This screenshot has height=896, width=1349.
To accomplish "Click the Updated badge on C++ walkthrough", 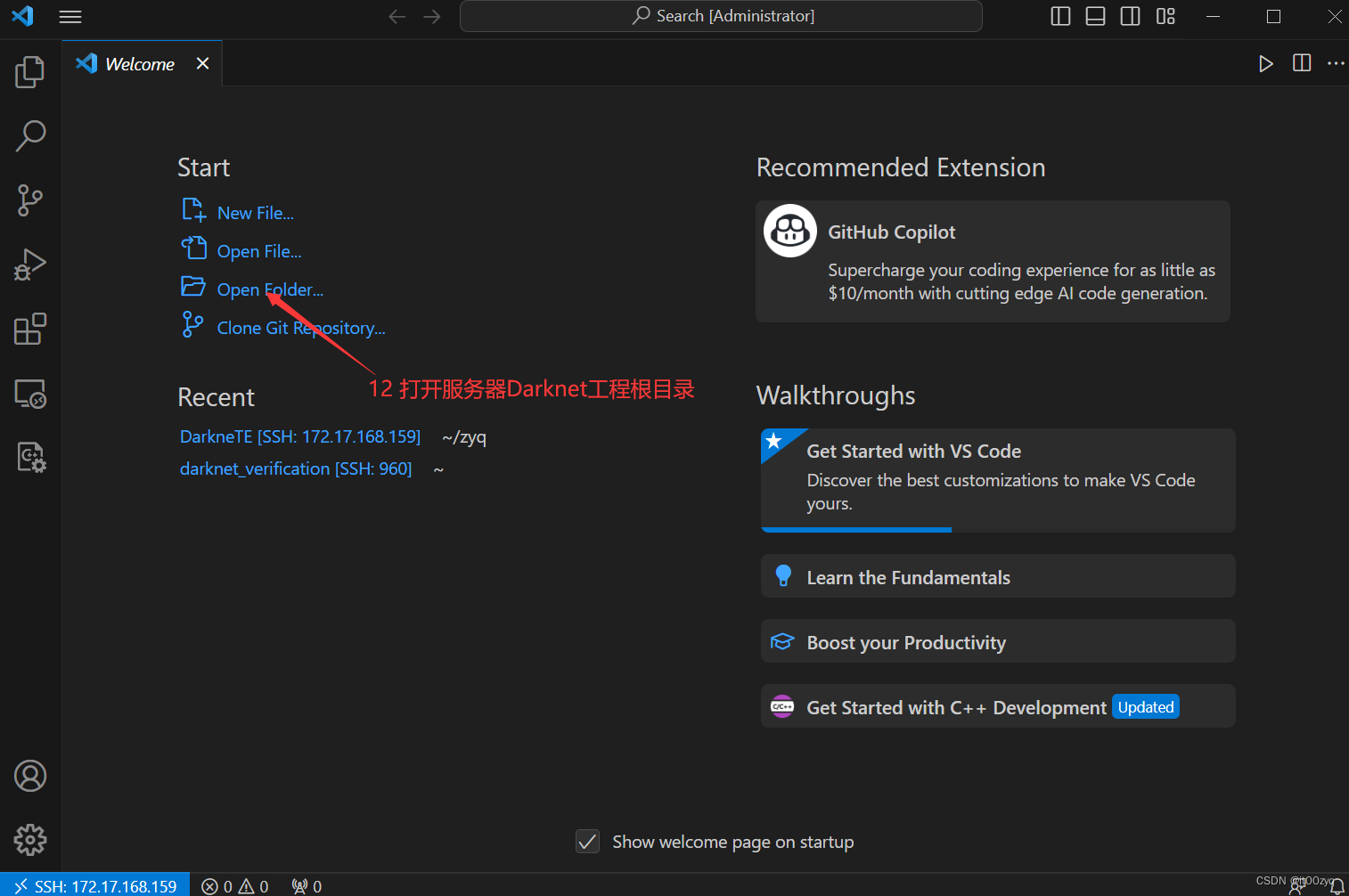I will coord(1146,707).
